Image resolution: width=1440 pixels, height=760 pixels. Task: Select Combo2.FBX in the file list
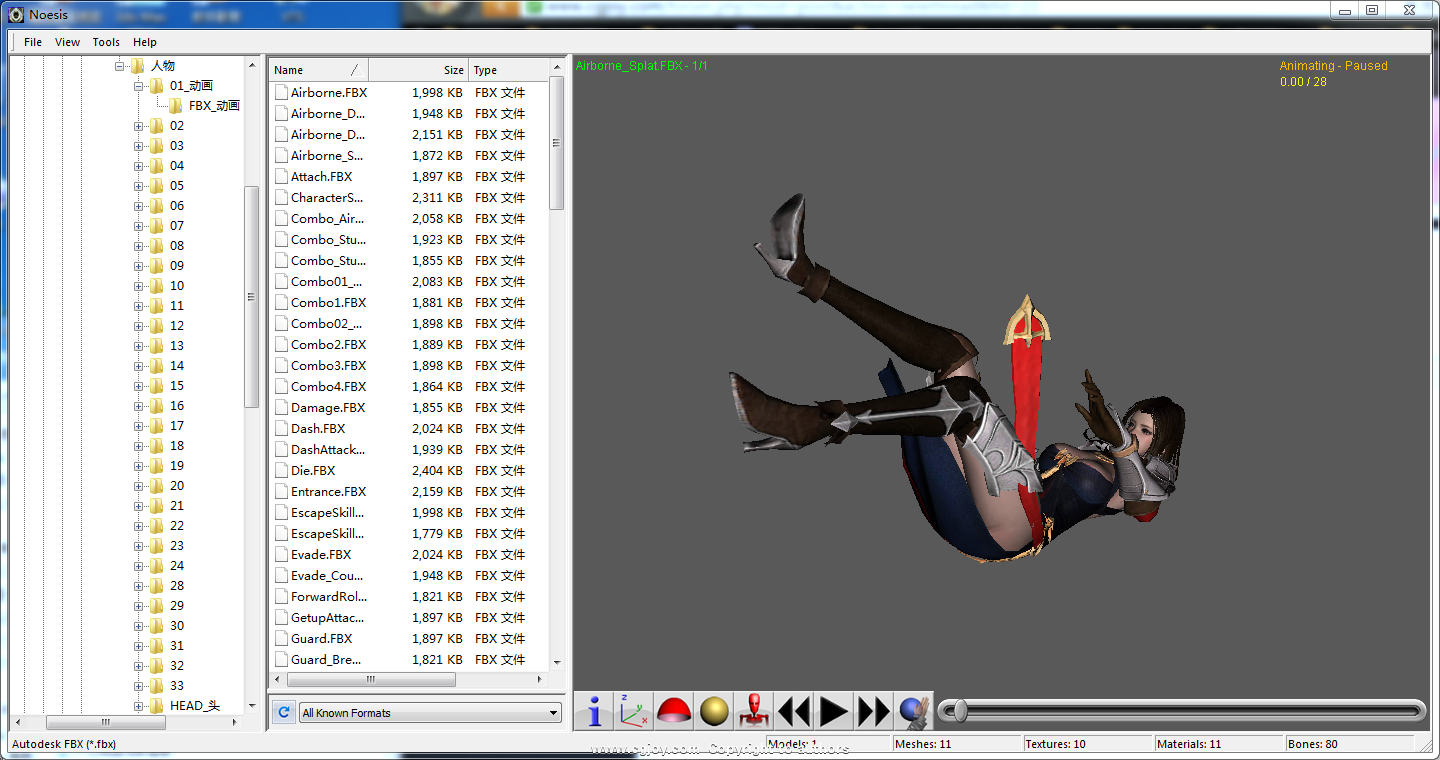click(328, 344)
